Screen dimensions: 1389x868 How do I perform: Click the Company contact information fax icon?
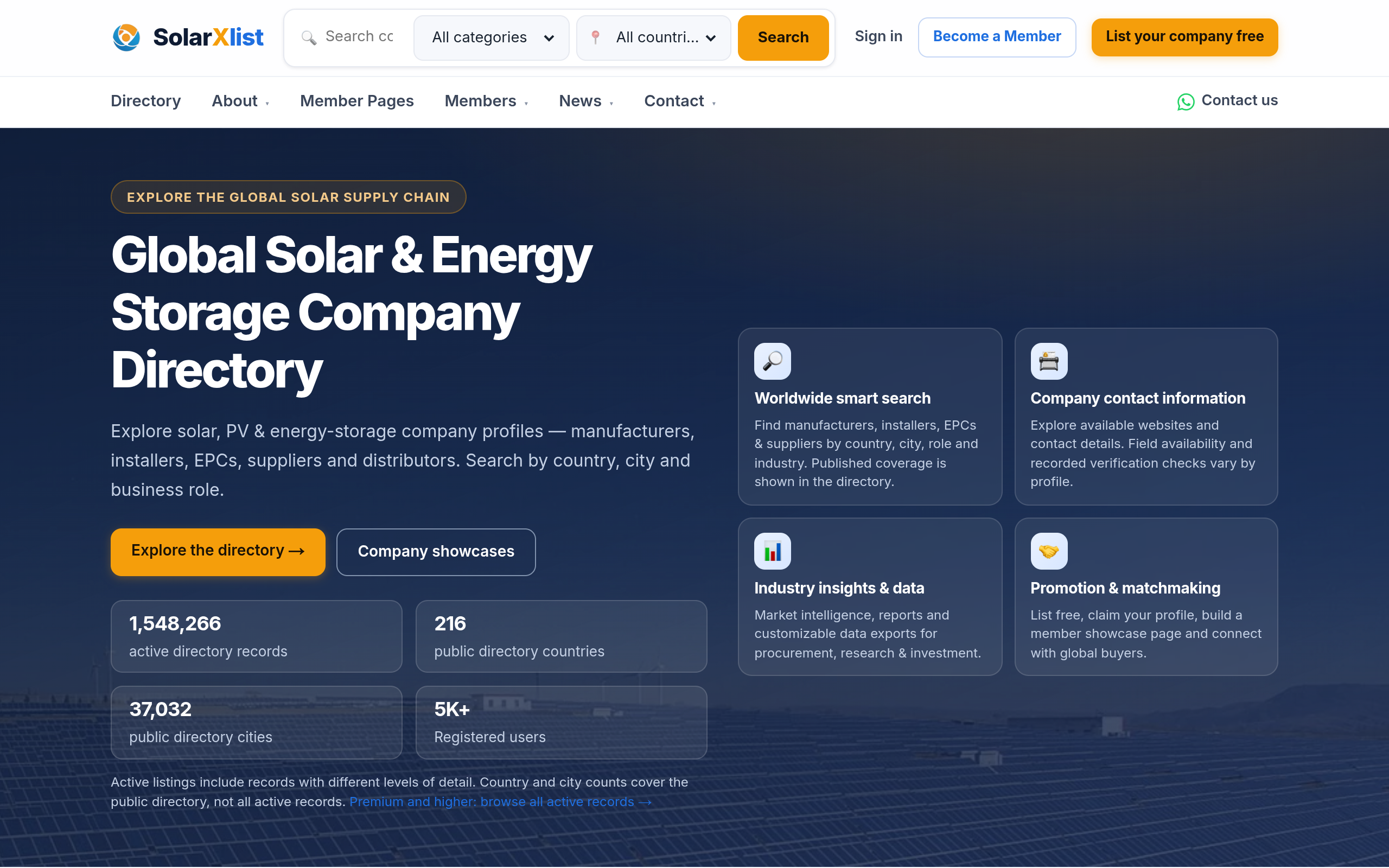pos(1049,361)
